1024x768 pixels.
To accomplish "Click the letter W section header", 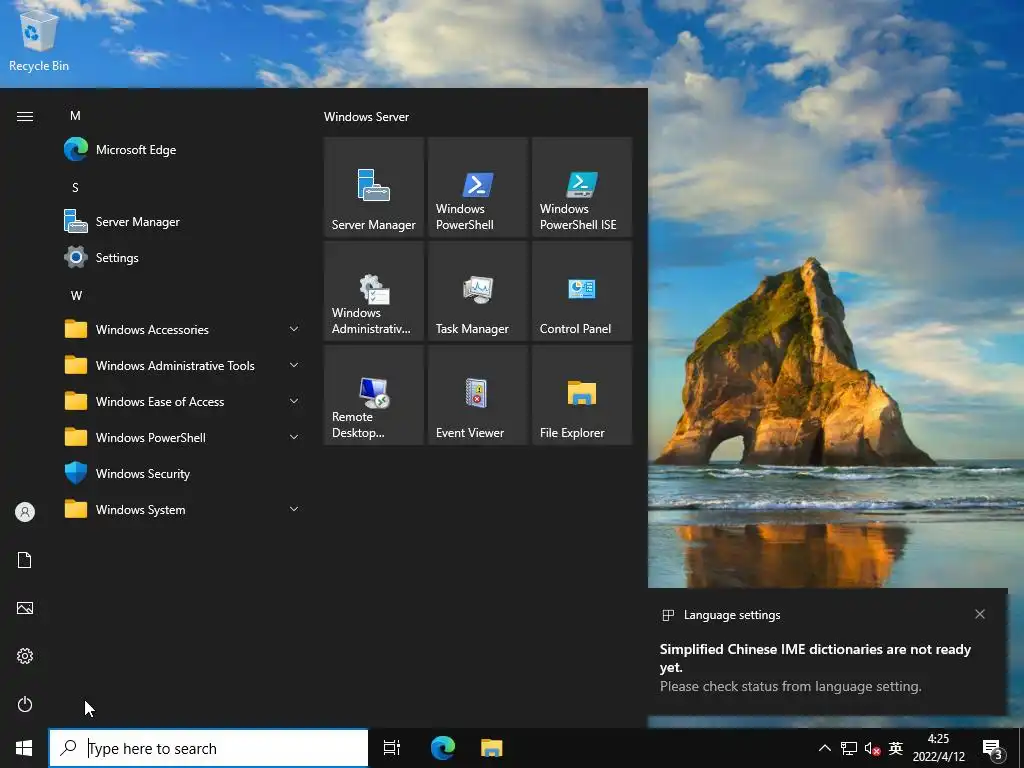I will (x=76, y=295).
